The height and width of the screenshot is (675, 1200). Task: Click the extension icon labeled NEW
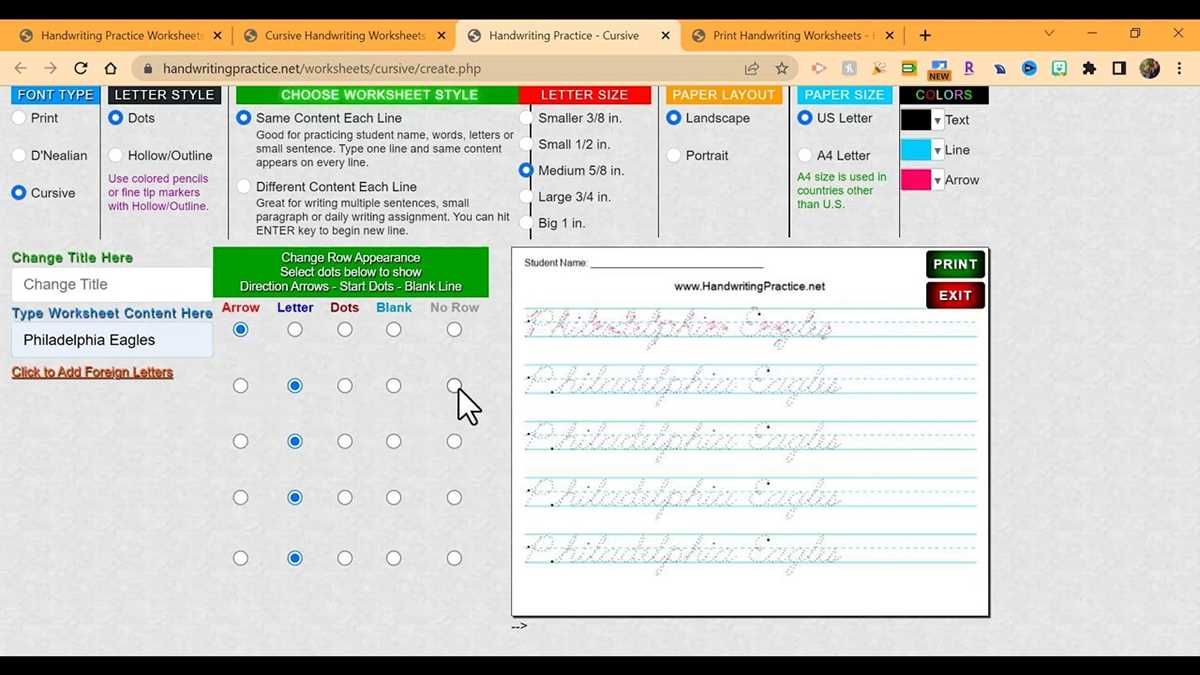tap(939, 70)
